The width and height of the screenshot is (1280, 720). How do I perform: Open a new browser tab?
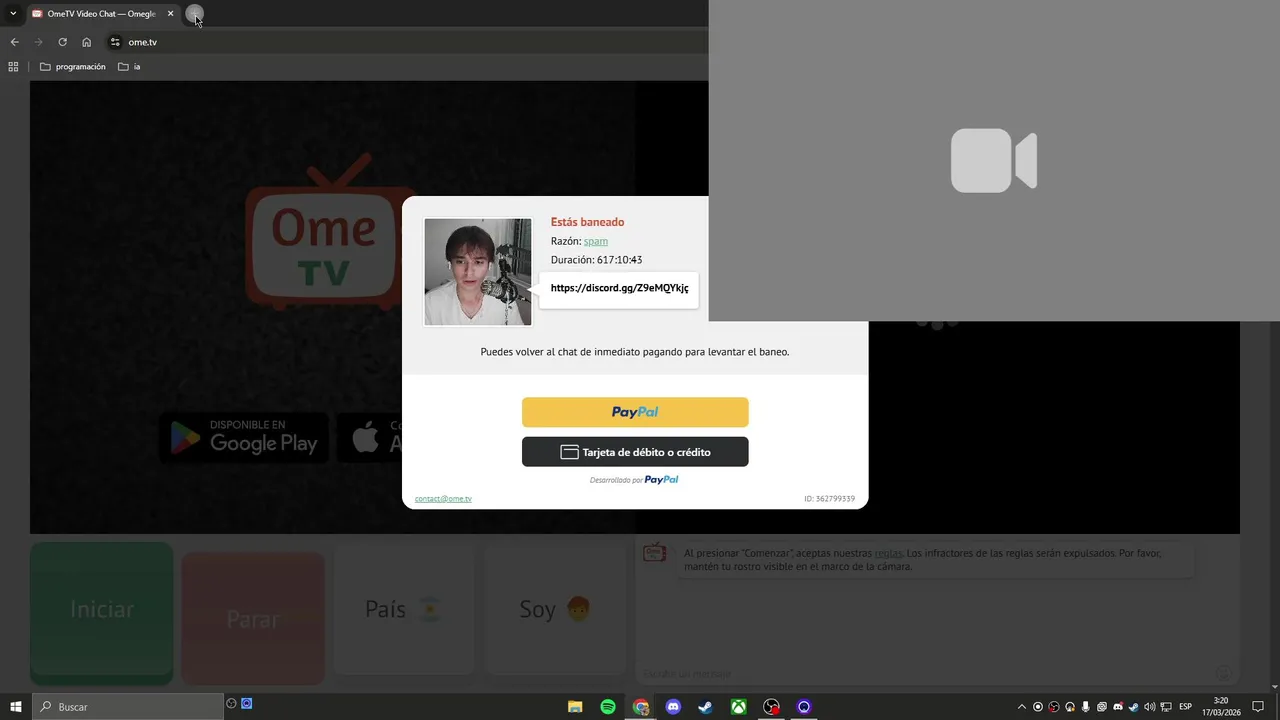pos(195,14)
